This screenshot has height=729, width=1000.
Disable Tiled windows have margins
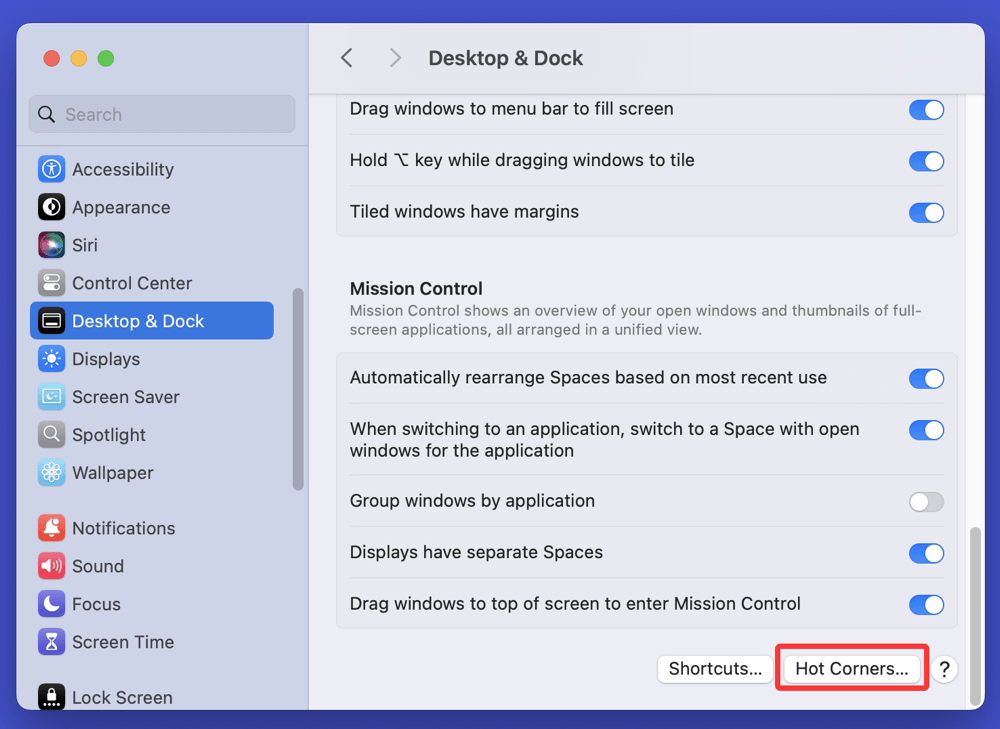tap(926, 212)
